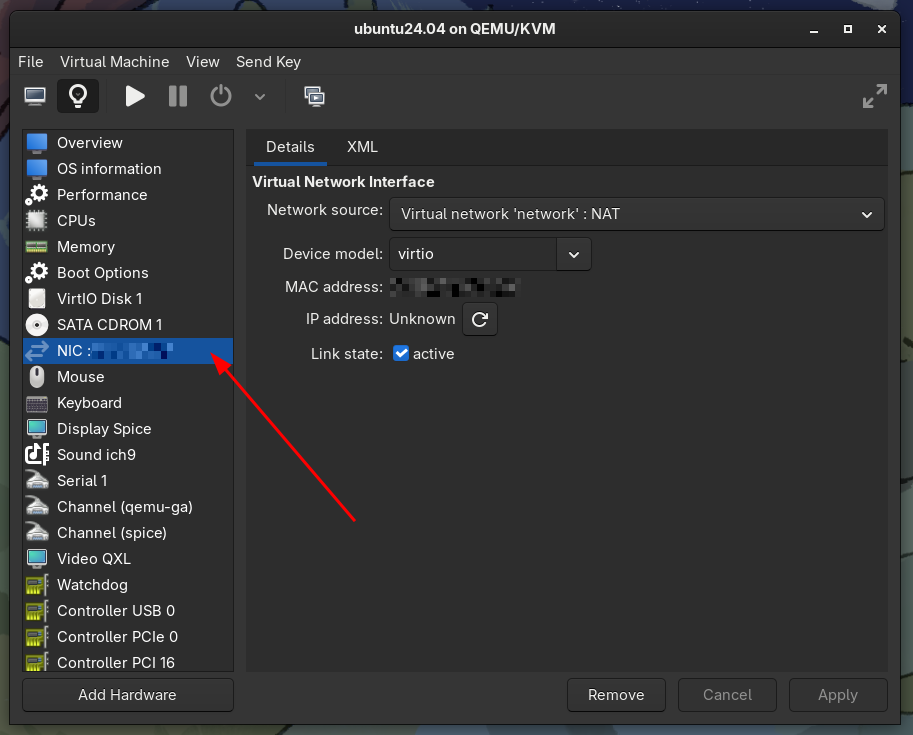Uncheck the active link state checkbox

401,353
